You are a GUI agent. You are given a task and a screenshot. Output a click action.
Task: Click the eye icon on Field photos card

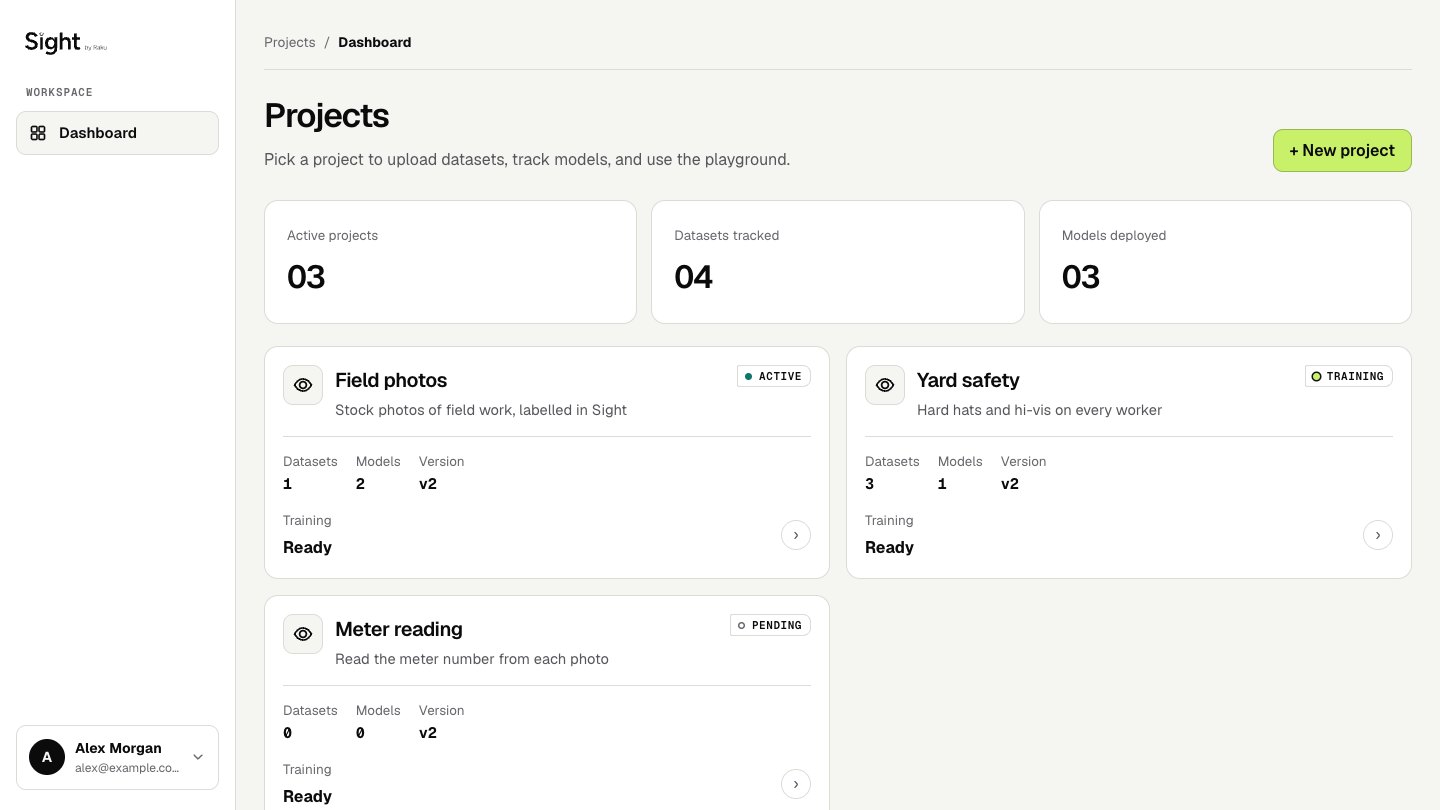[x=303, y=385]
